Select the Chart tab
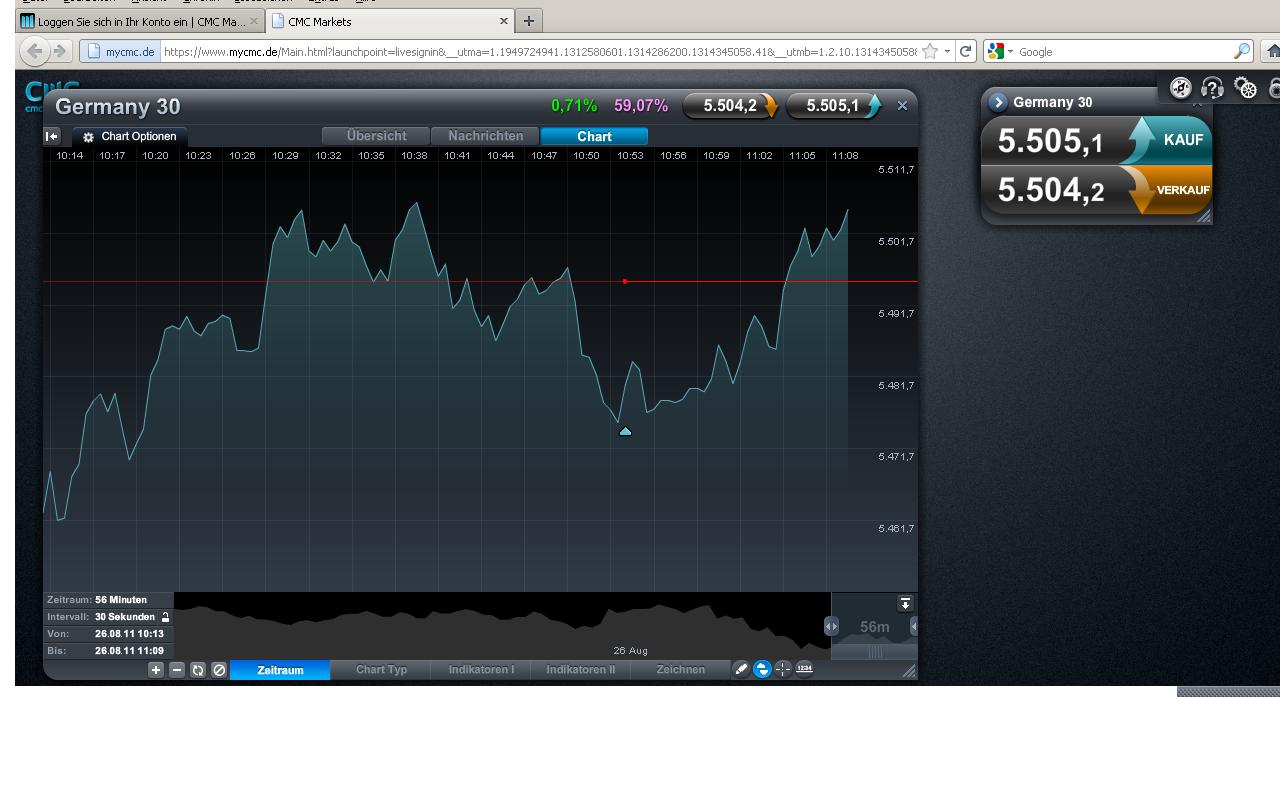This screenshot has width=1280, height=800. pos(594,136)
